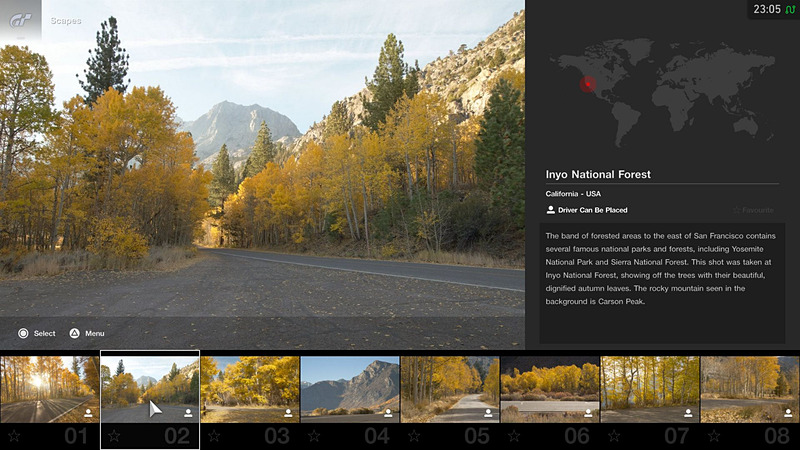Click the world map graphic
This screenshot has height=450, width=800.
pos(662,93)
